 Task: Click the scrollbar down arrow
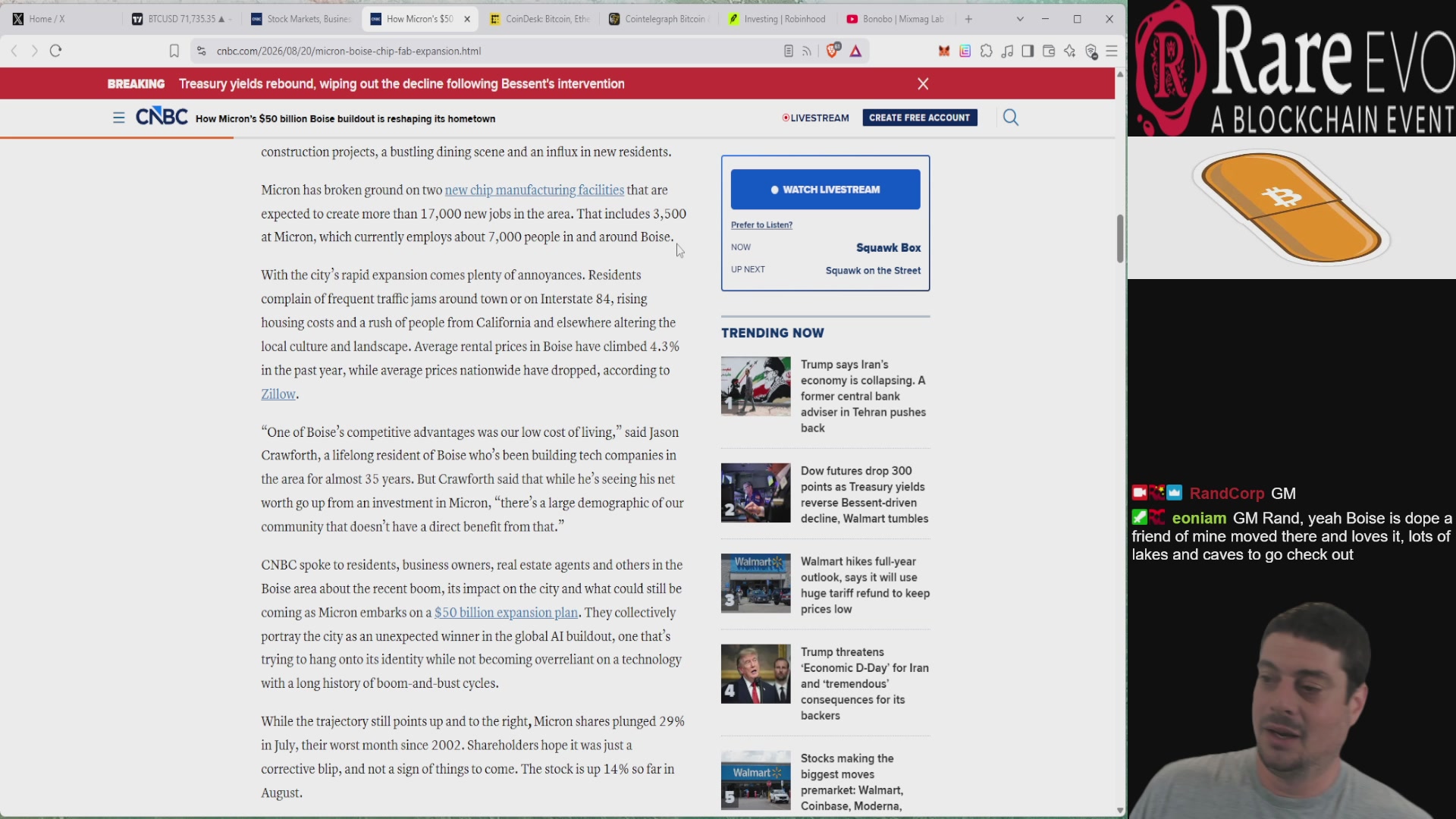[1120, 811]
